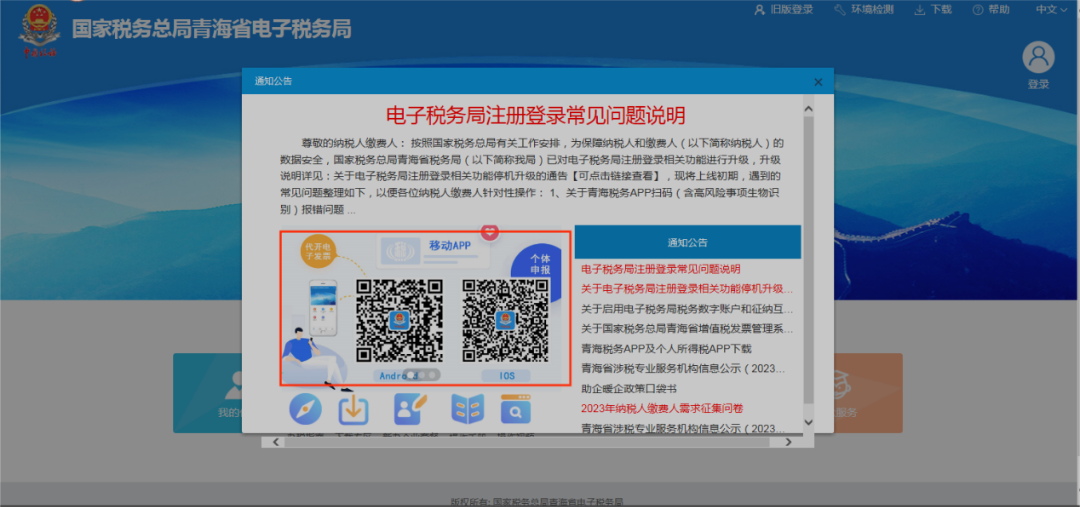Open 关于启用电子税务局税务数字账户 notice

(x=687, y=309)
